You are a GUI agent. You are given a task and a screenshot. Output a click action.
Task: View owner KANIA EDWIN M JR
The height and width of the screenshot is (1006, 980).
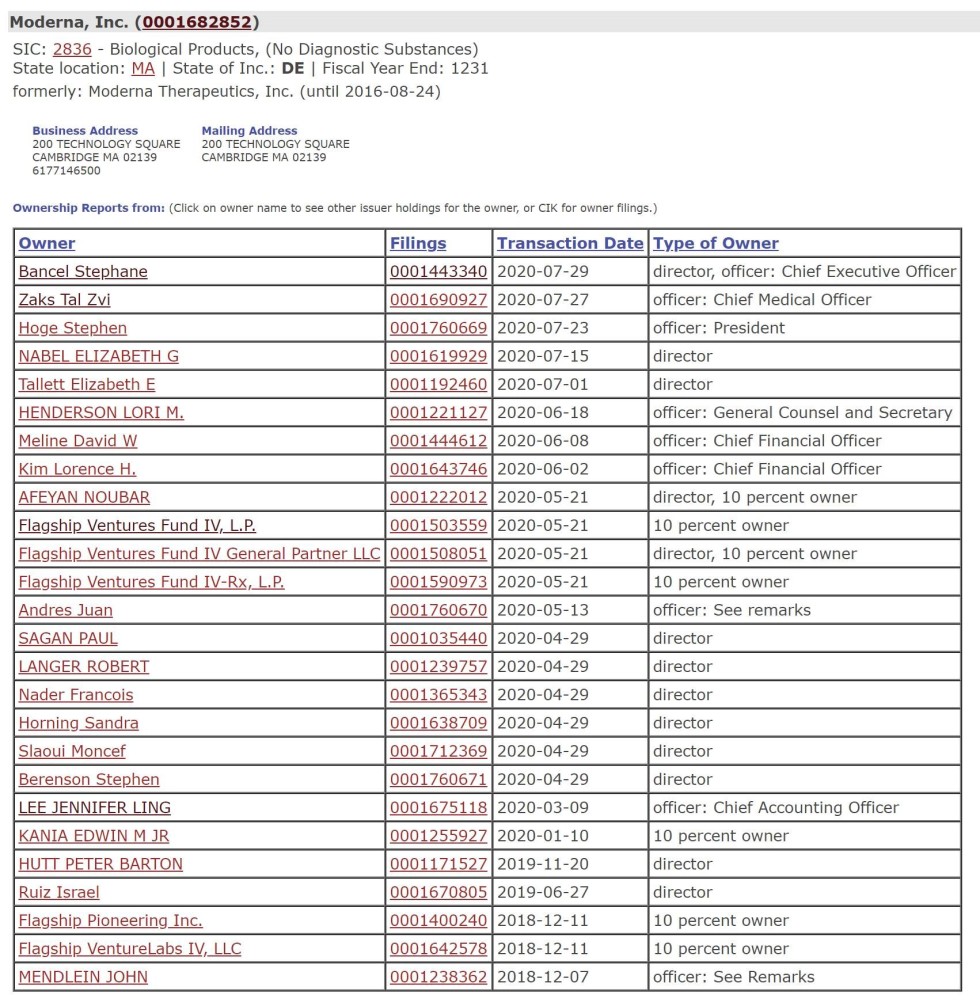tap(94, 836)
